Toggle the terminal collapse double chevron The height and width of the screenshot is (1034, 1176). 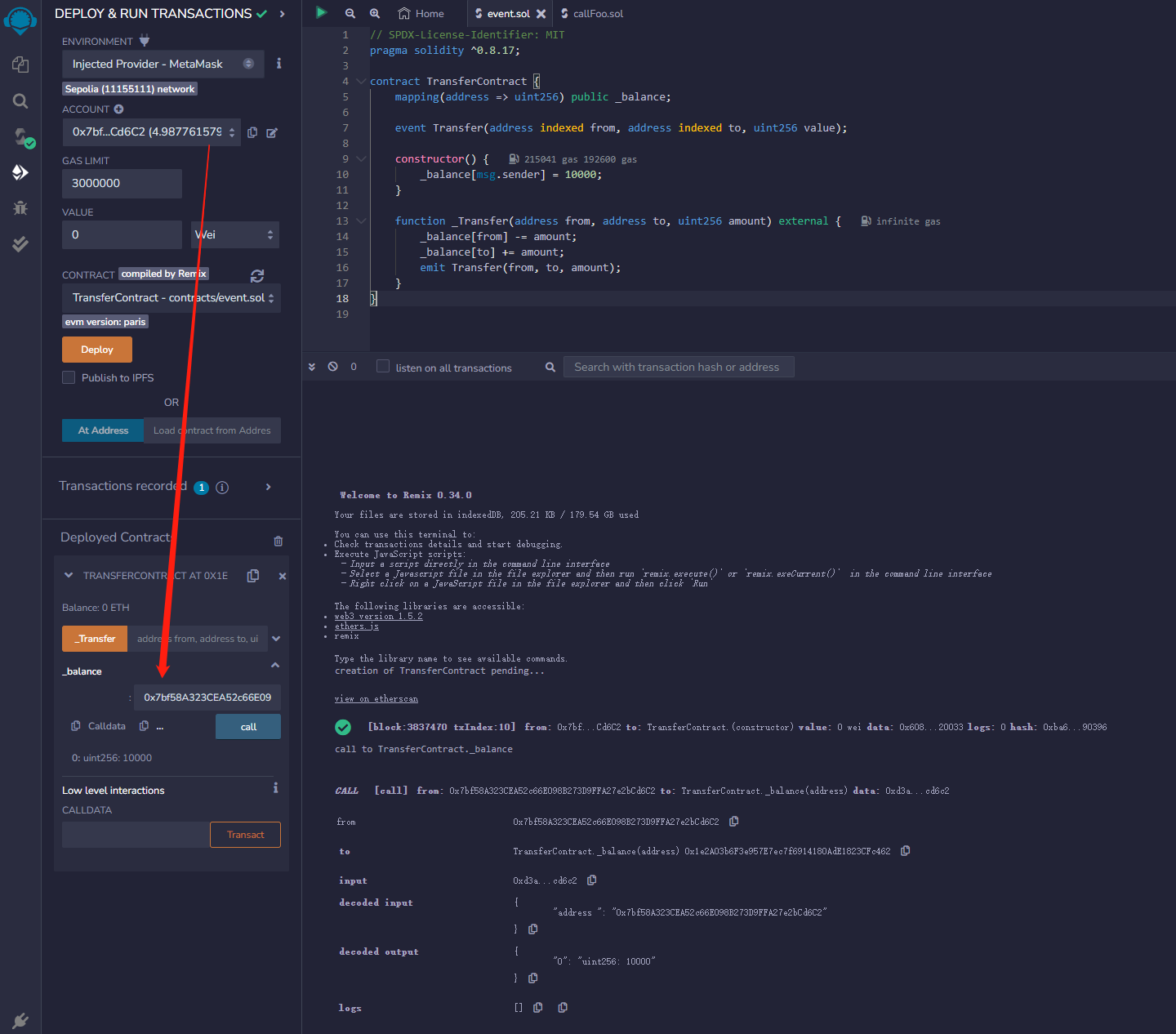(x=312, y=367)
